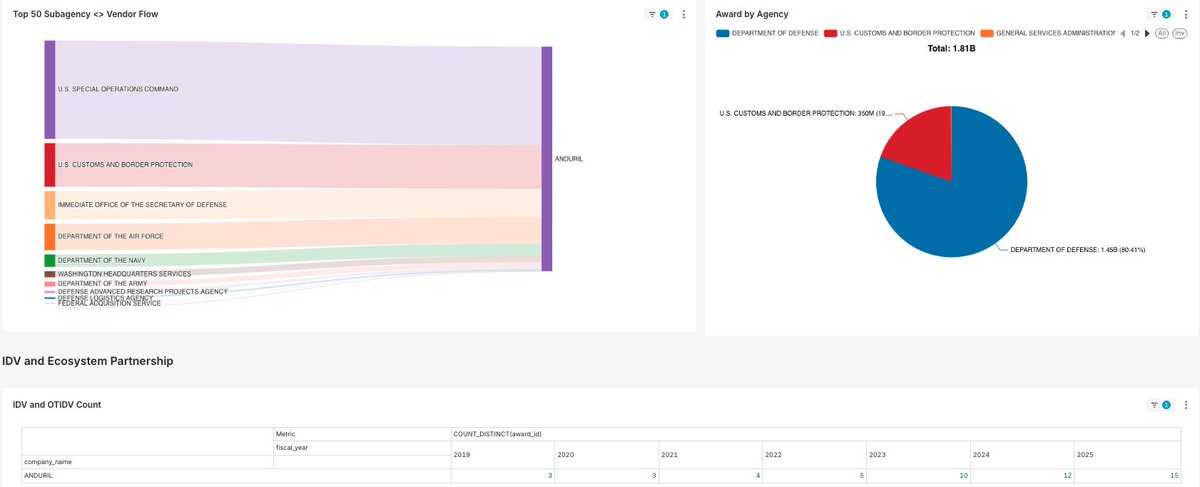Go to next legend page arrow

point(1147,33)
